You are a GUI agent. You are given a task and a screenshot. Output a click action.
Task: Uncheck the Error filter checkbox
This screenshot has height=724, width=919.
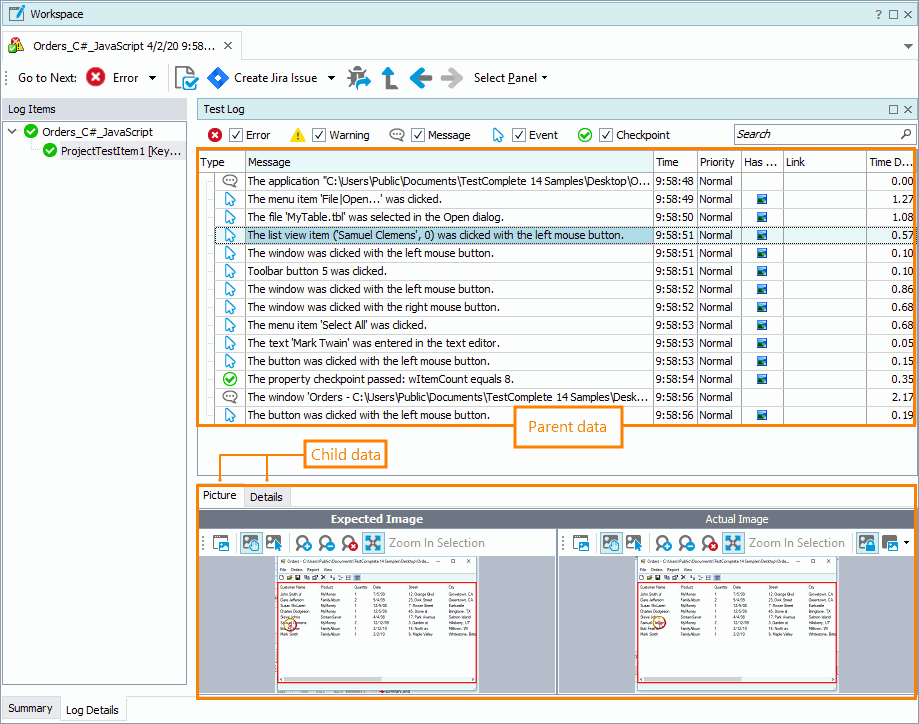236,135
